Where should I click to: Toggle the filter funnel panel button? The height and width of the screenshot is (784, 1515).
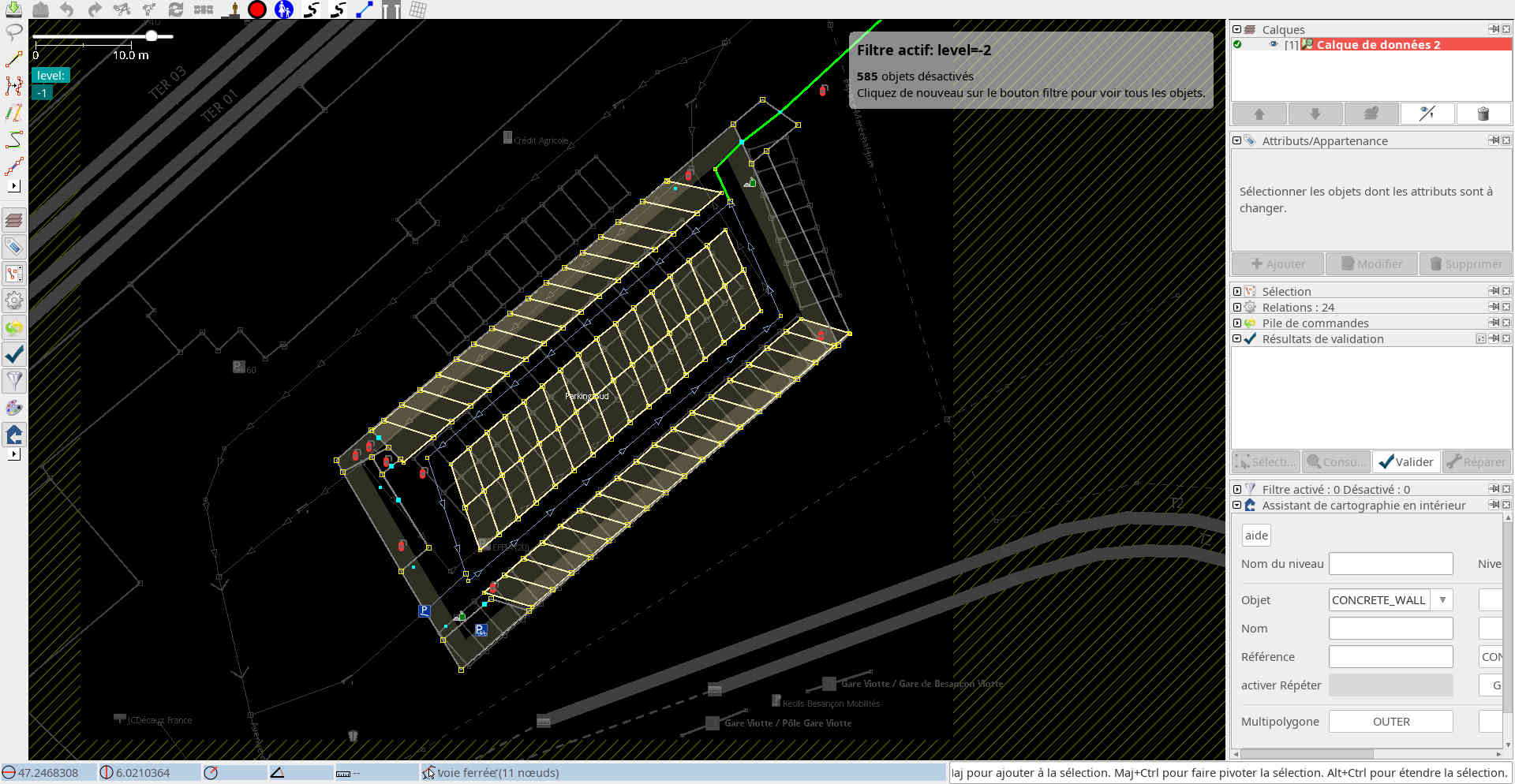pos(13,381)
